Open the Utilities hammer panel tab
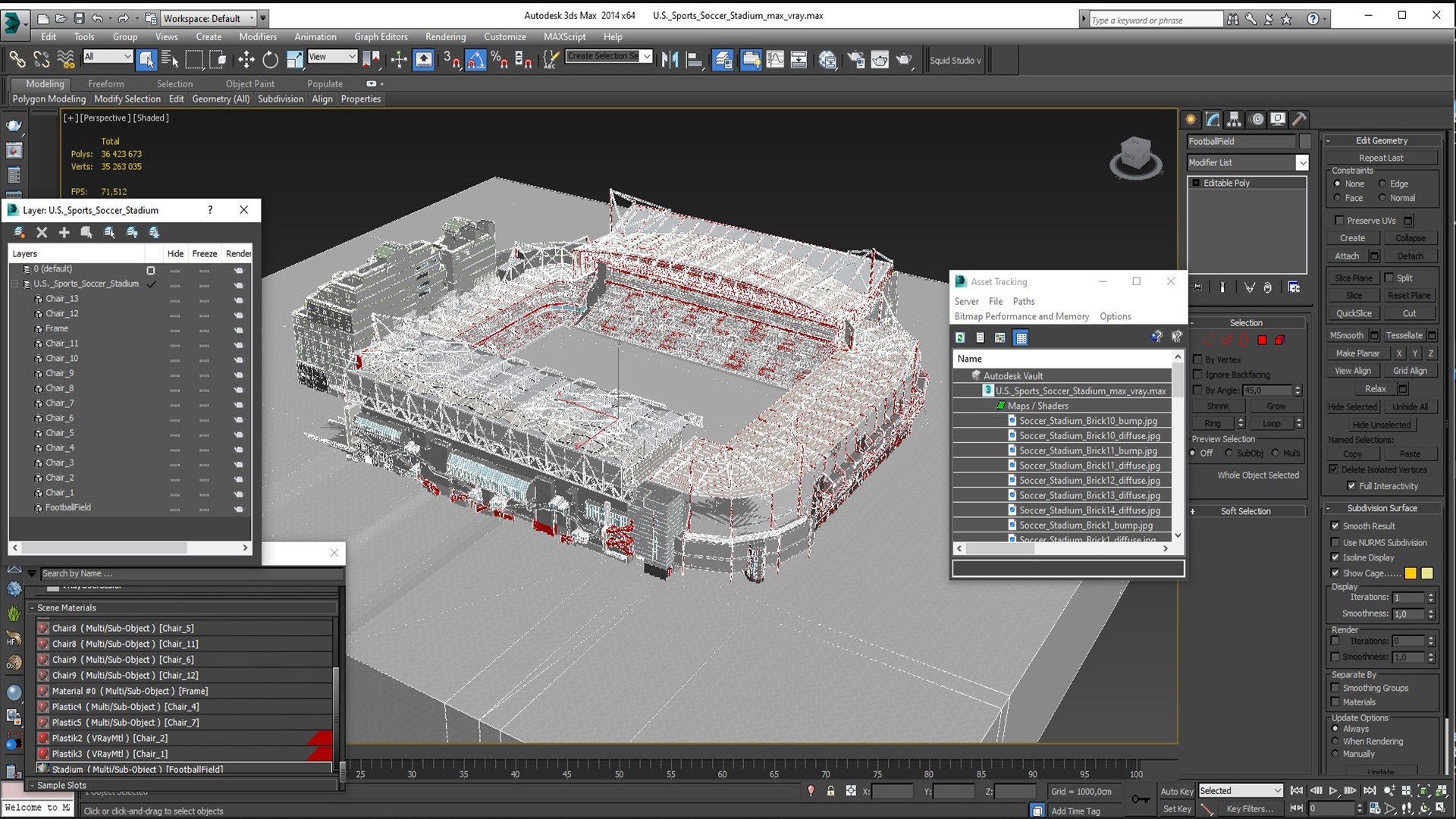Screen dimensions: 1456x819 tap(1299, 119)
